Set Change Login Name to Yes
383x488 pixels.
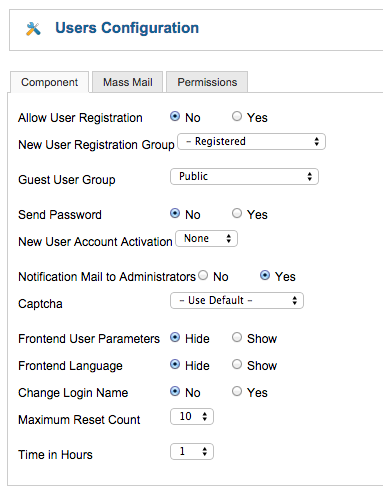237,391
